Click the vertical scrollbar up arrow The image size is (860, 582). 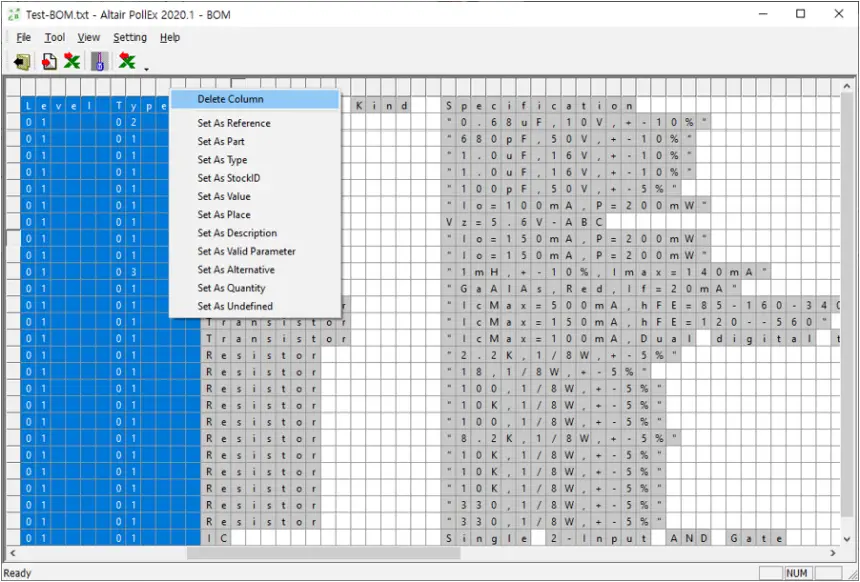tap(846, 87)
